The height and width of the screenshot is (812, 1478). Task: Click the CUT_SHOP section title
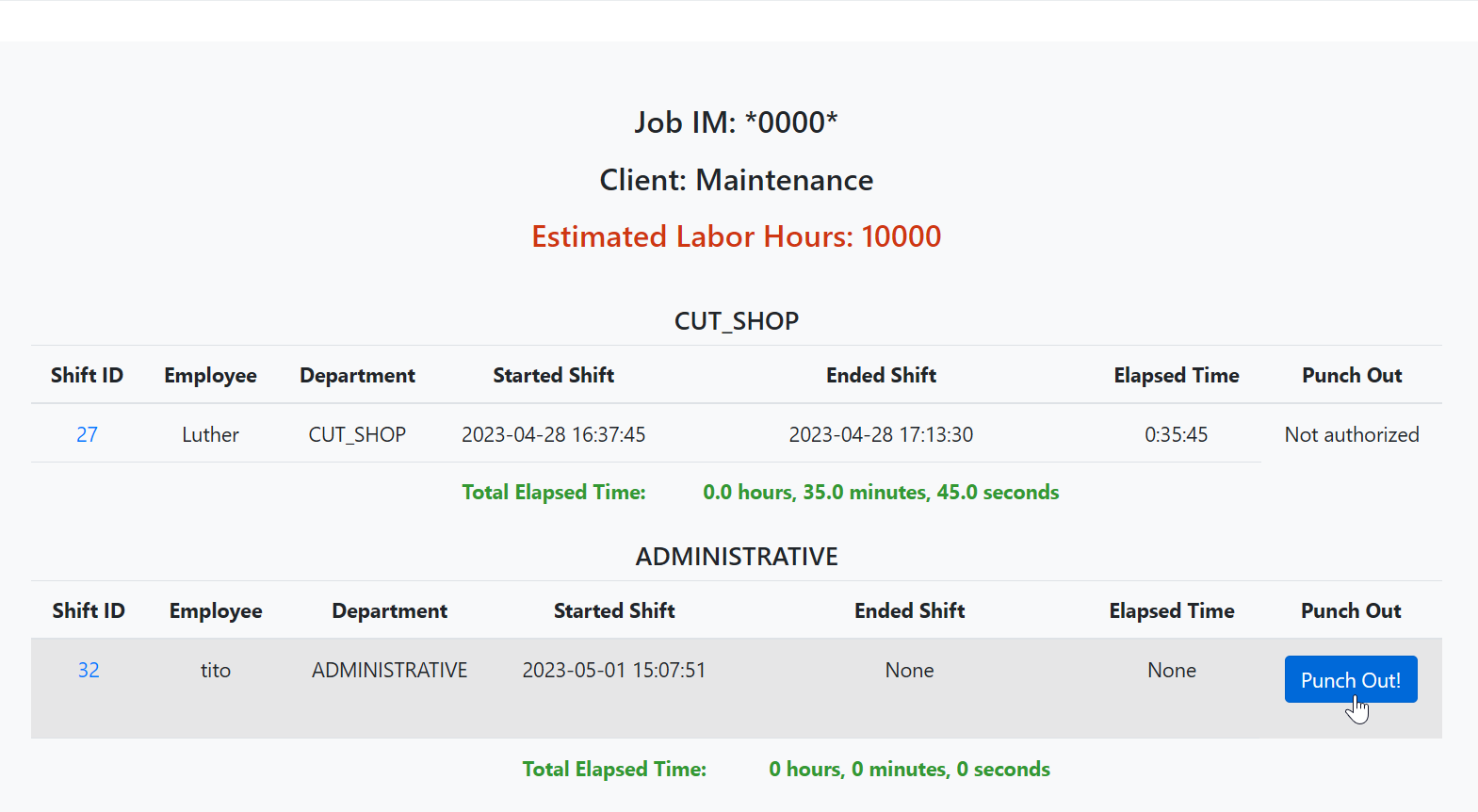click(737, 321)
